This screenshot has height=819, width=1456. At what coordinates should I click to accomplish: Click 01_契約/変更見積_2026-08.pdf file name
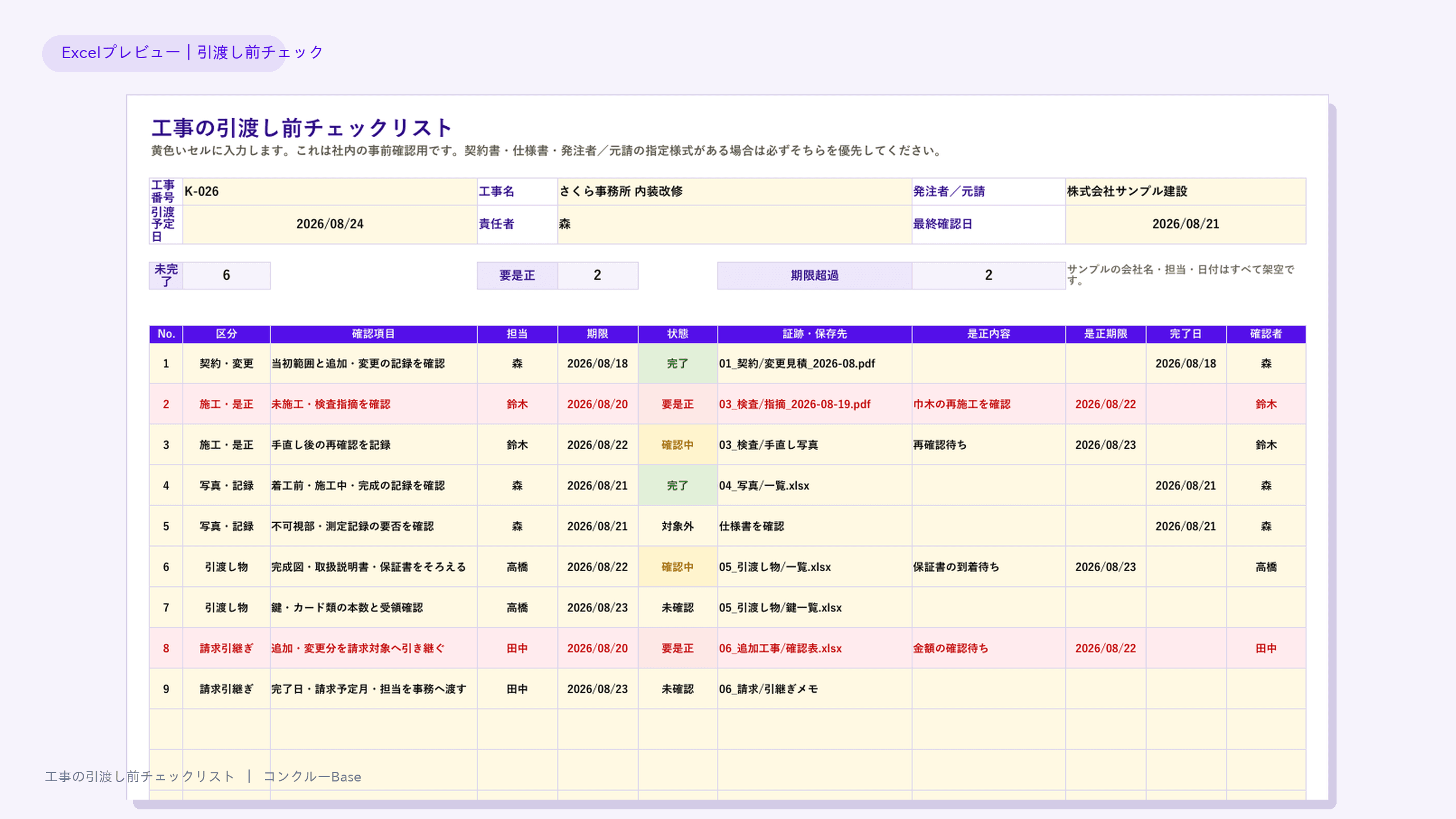pos(797,363)
